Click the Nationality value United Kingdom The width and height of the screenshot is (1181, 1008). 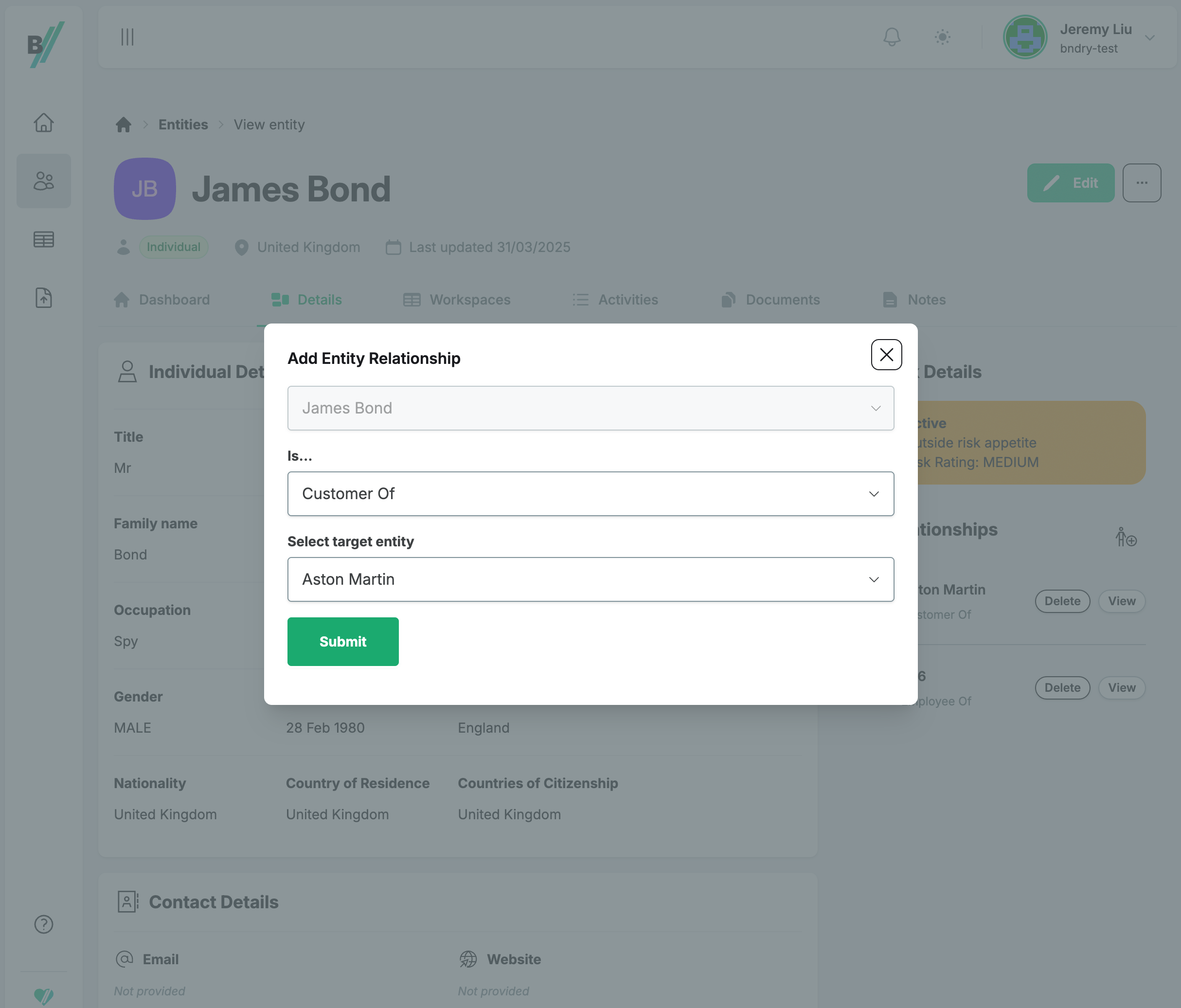165,814
